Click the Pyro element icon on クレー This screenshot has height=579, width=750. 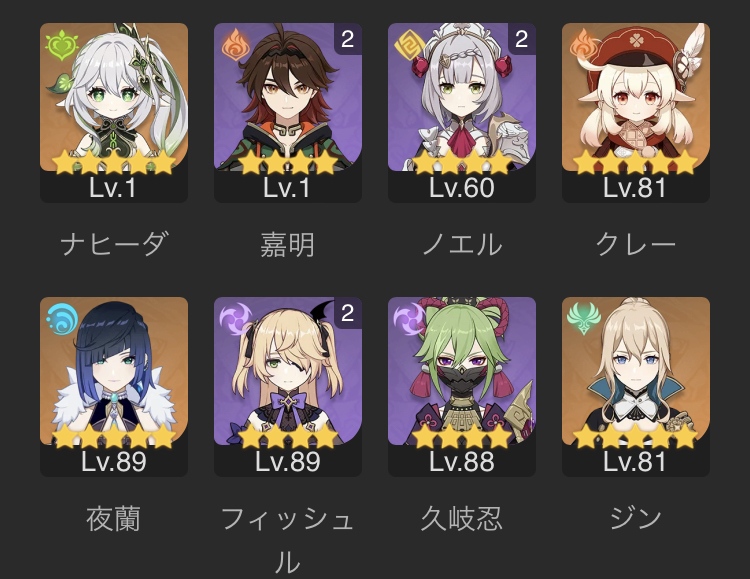coord(583,45)
